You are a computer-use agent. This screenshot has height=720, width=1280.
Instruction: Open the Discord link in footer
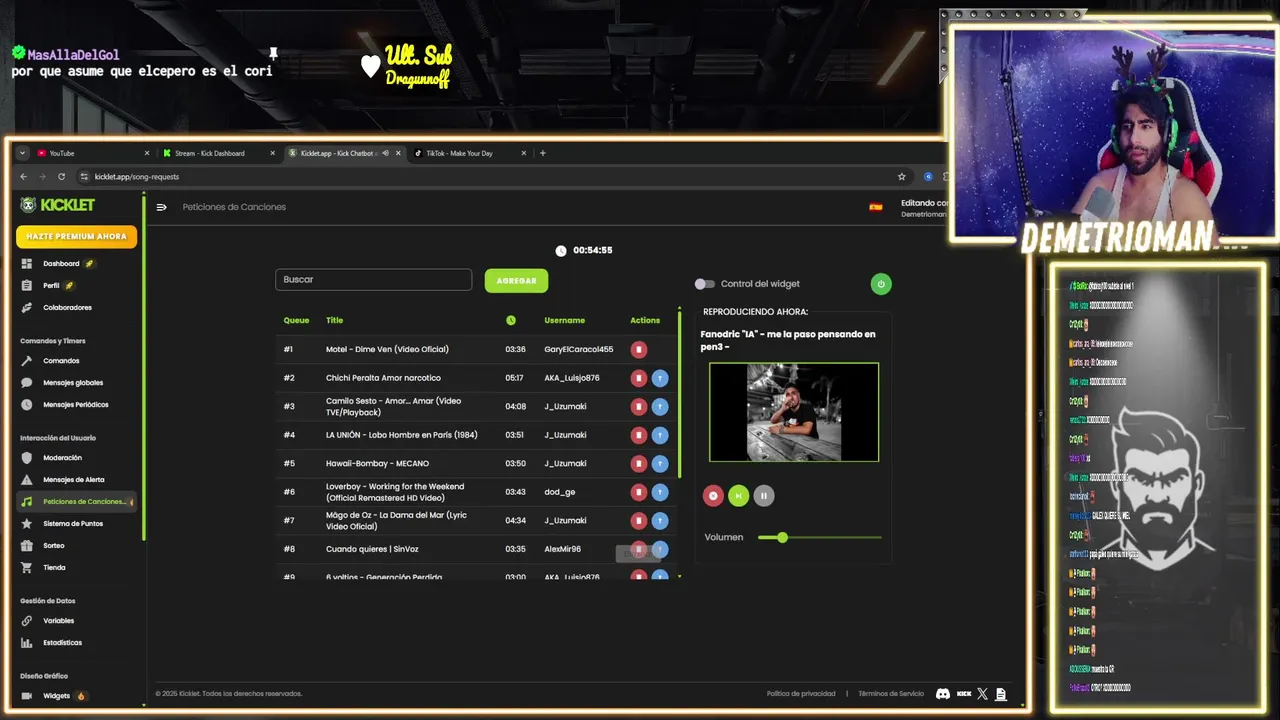pos(943,694)
